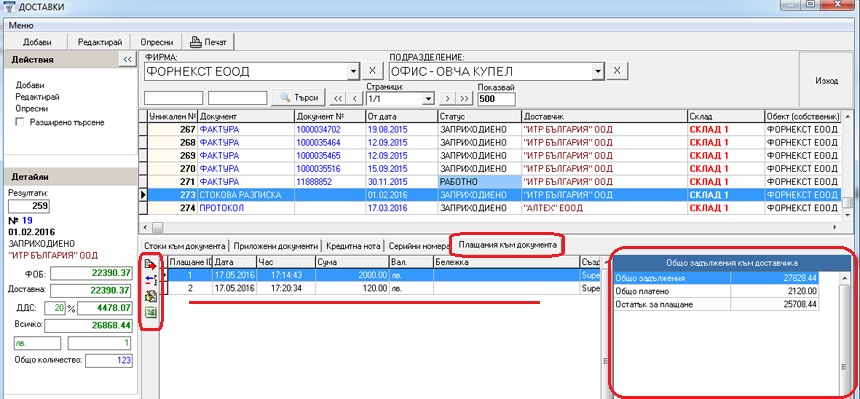The height and width of the screenshot is (399, 860).
Task: Collapse the Действия panel with the << button
Action: (x=127, y=60)
